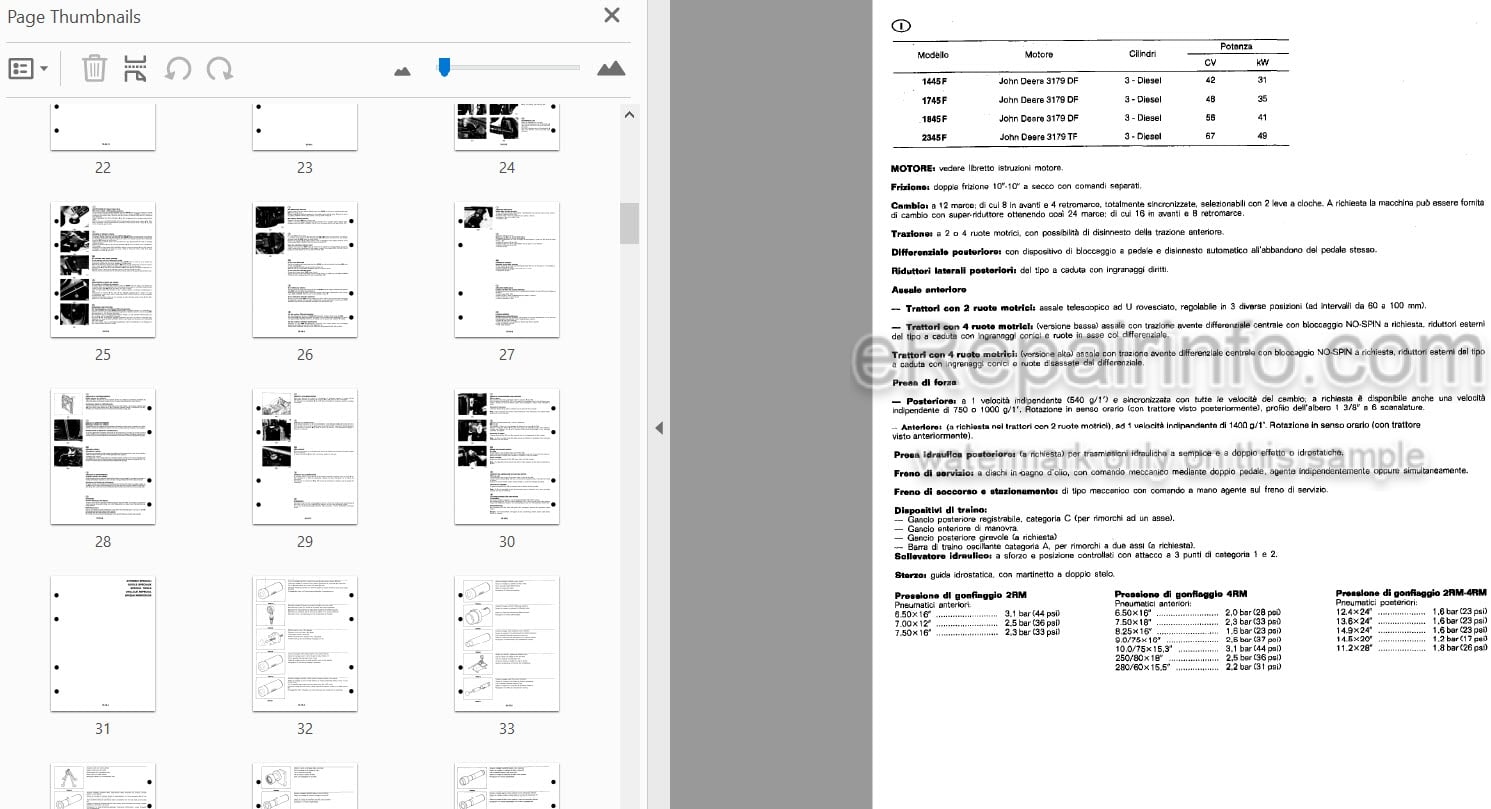The width and height of the screenshot is (1491, 809).
Task: Select page 28 thumbnail
Action: [x=103, y=456]
